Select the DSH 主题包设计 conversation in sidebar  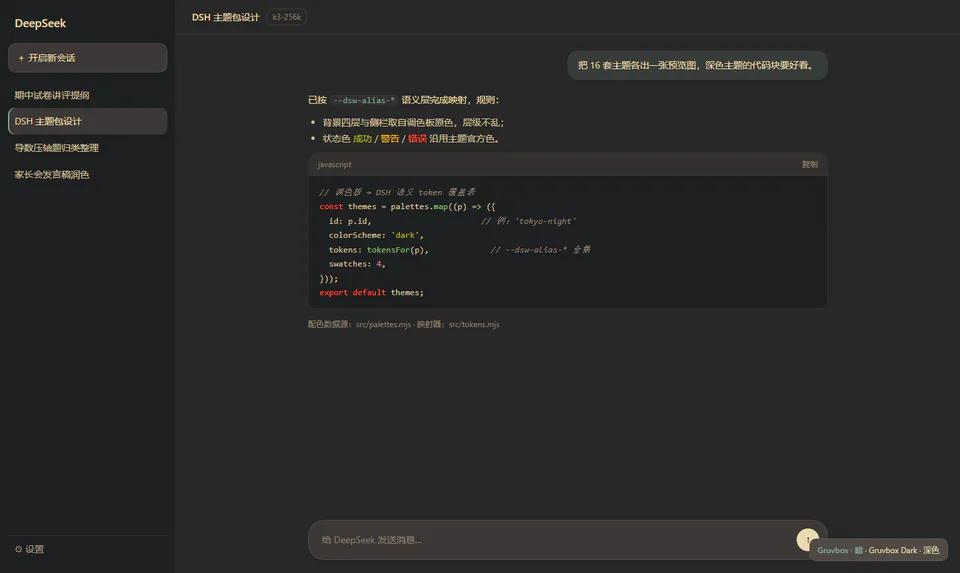88,121
